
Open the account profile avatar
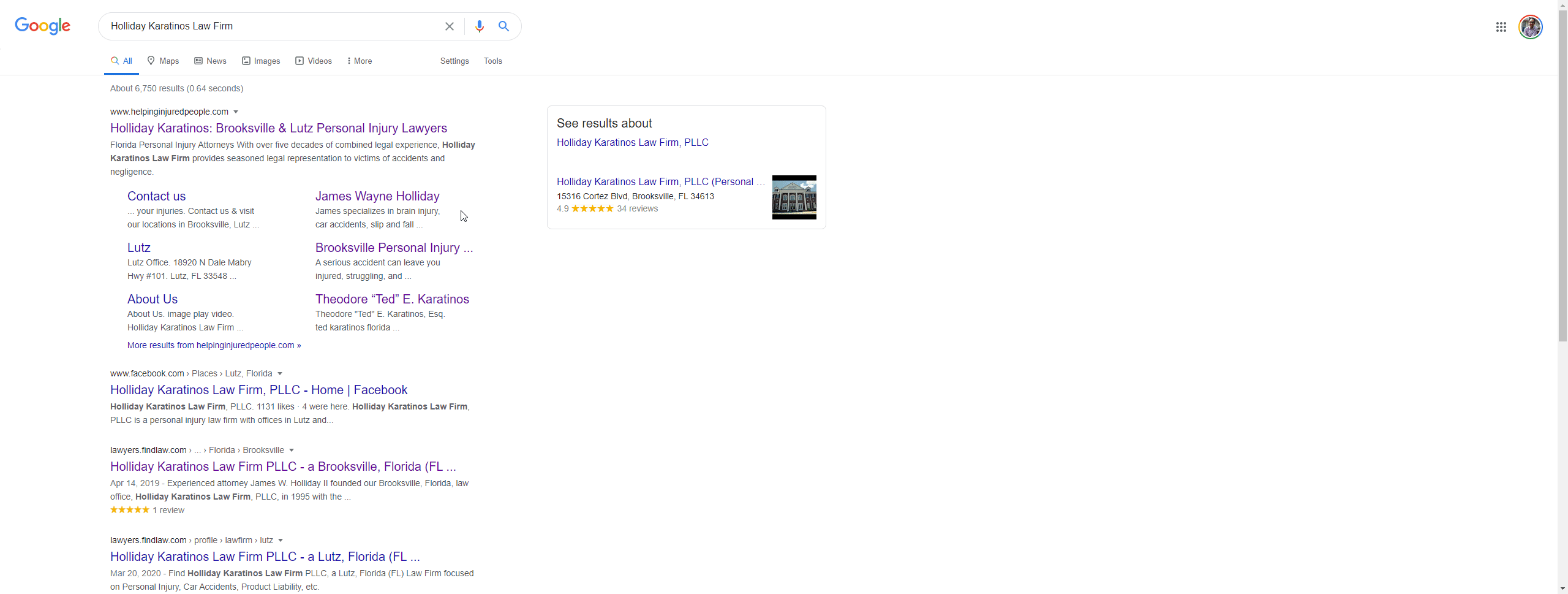[1531, 27]
